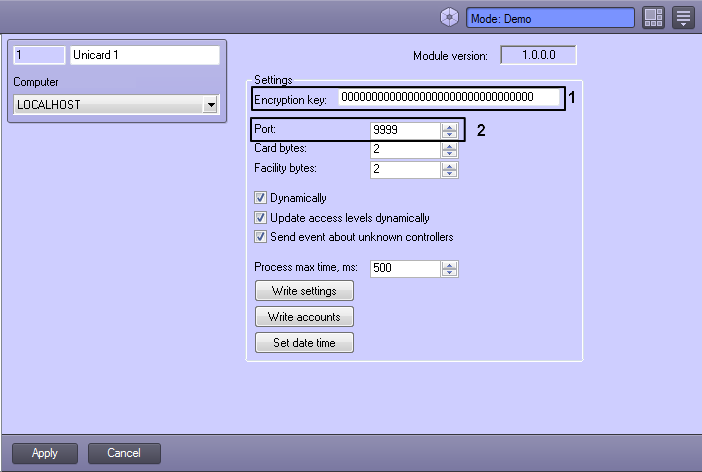
Task: Disable Send event about unknown controllers
Action: pos(260,236)
